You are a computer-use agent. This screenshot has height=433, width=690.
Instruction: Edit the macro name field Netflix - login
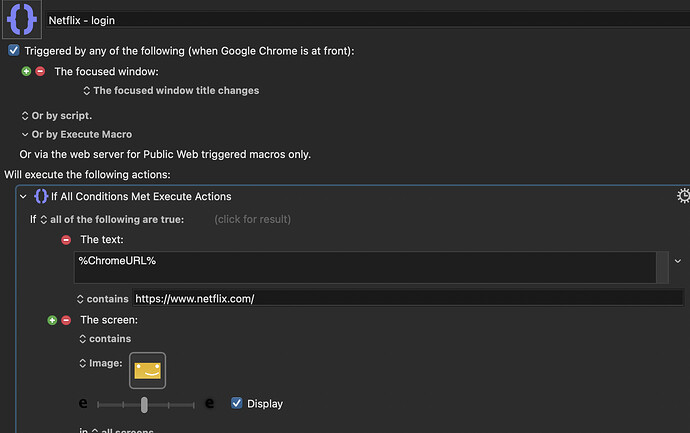pos(368,20)
